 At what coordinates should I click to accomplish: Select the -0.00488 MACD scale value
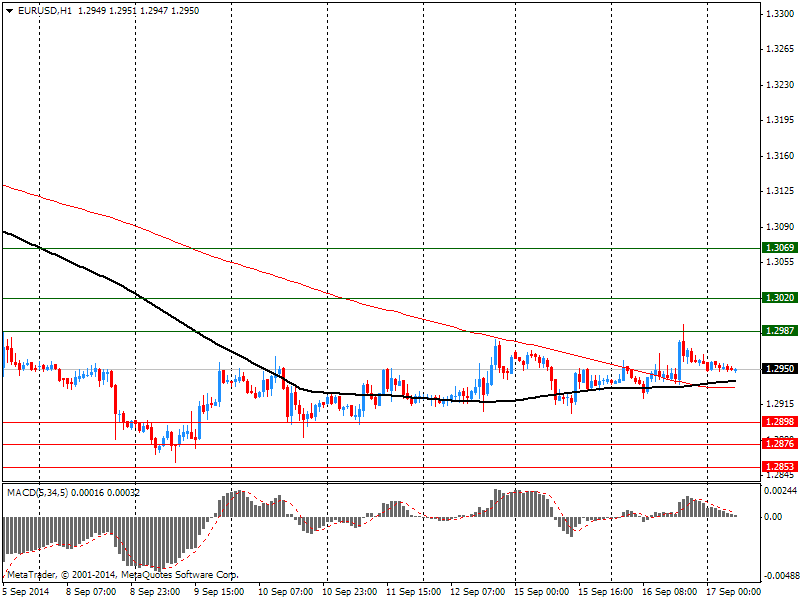[x=780, y=576]
